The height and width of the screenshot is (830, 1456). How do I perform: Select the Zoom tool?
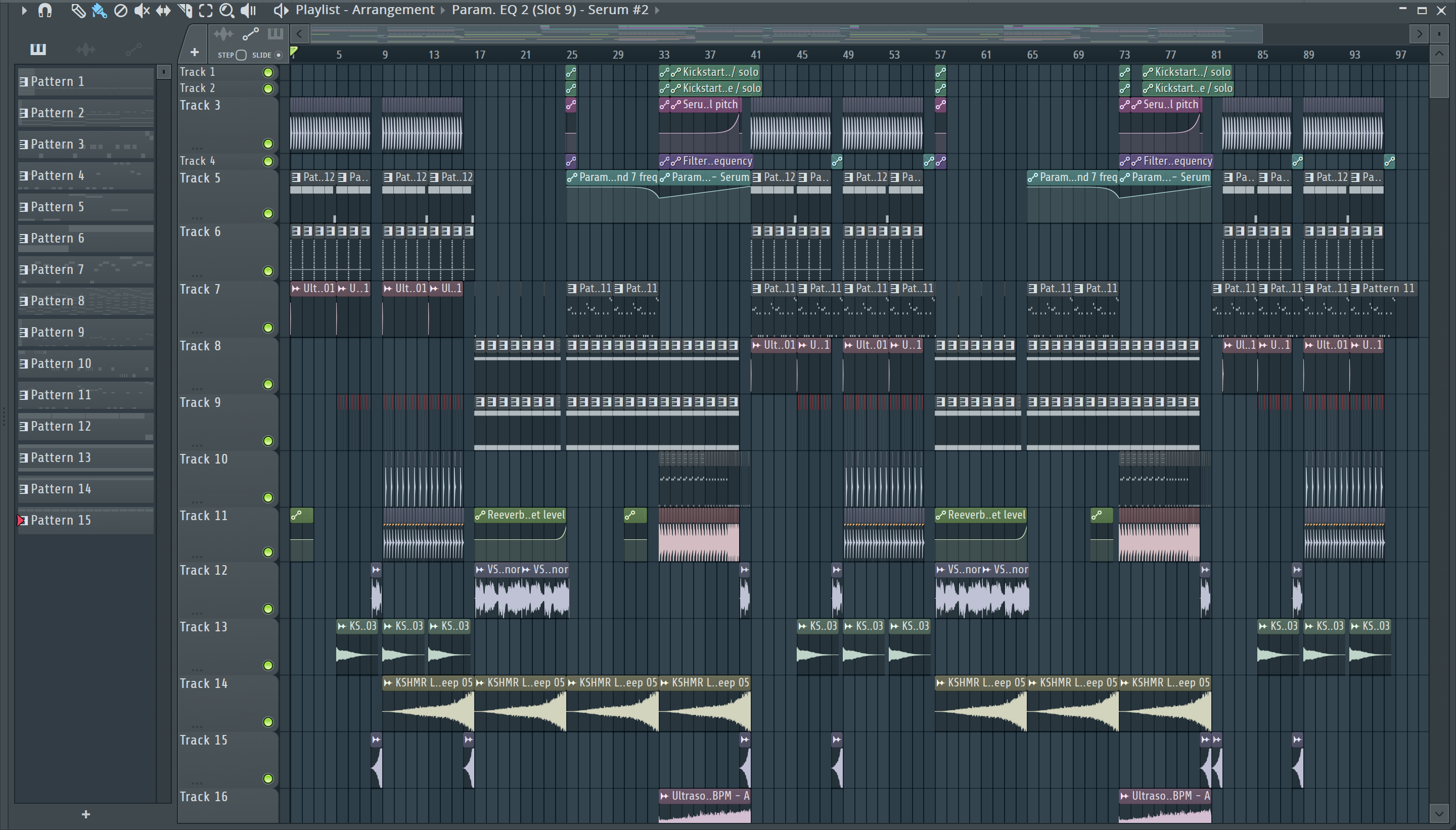pos(226,10)
